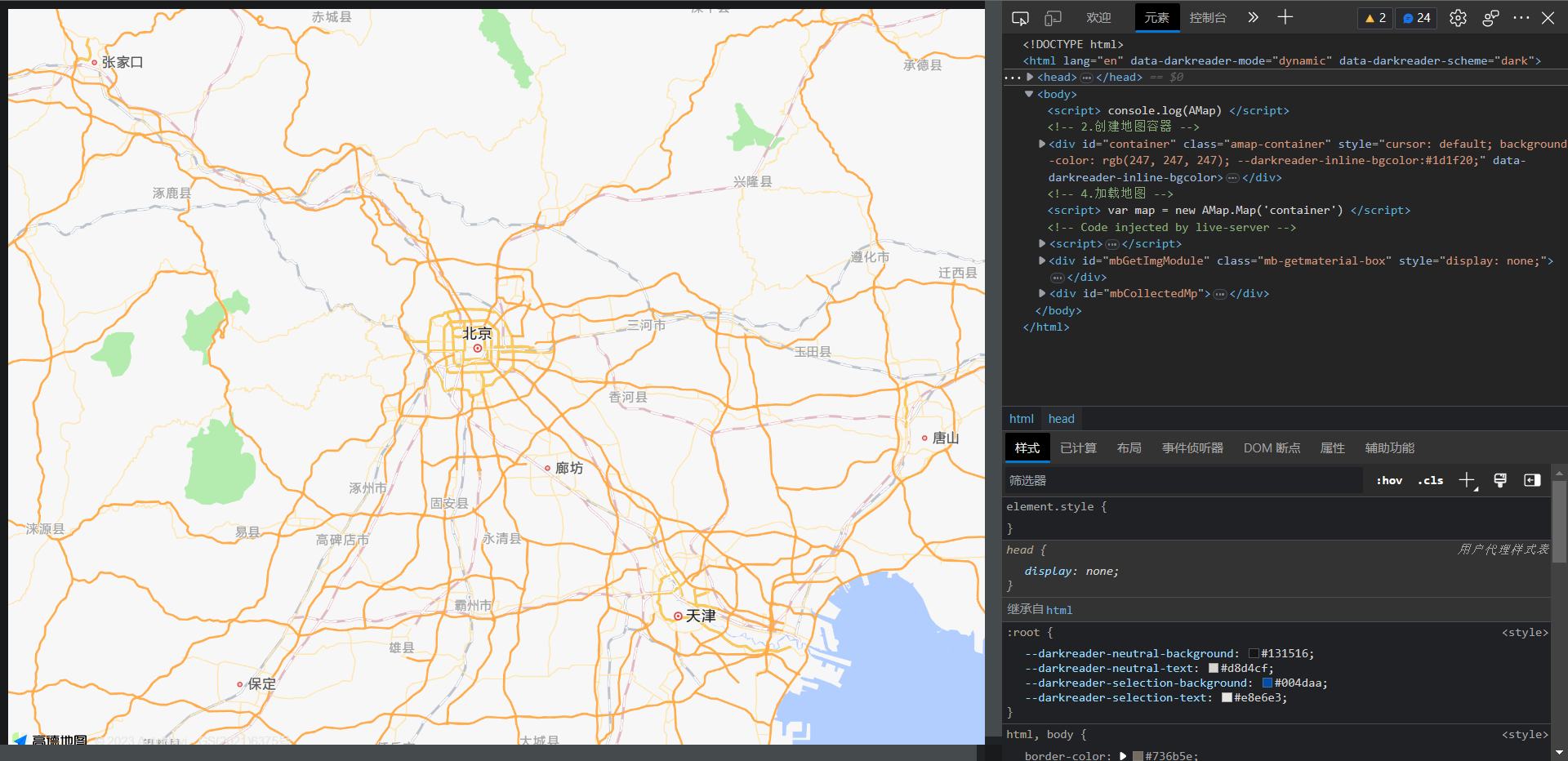This screenshot has height=761, width=1568.
Task: Open DOM Breakpoints (DOM 断点) pane
Action: point(1272,448)
